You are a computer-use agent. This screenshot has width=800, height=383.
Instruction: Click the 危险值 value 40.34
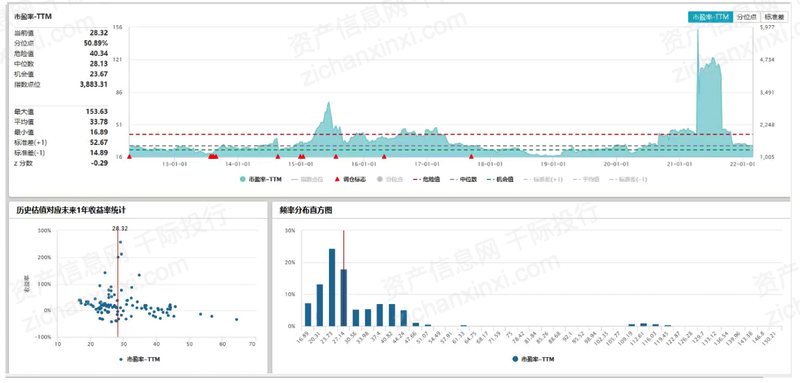(98, 53)
